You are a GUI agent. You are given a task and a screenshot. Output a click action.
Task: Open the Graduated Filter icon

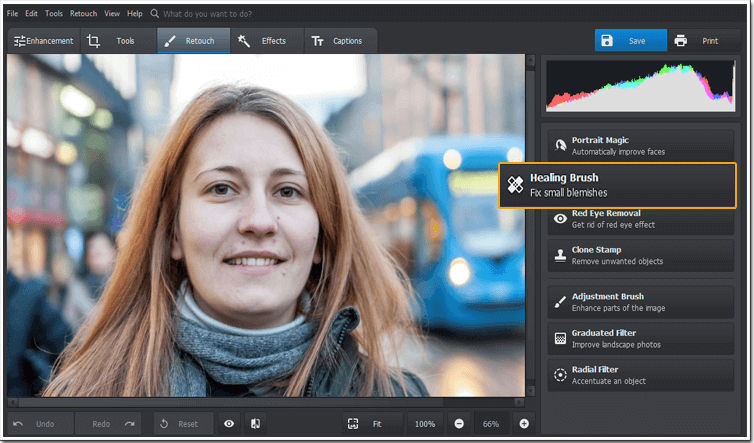click(x=560, y=339)
